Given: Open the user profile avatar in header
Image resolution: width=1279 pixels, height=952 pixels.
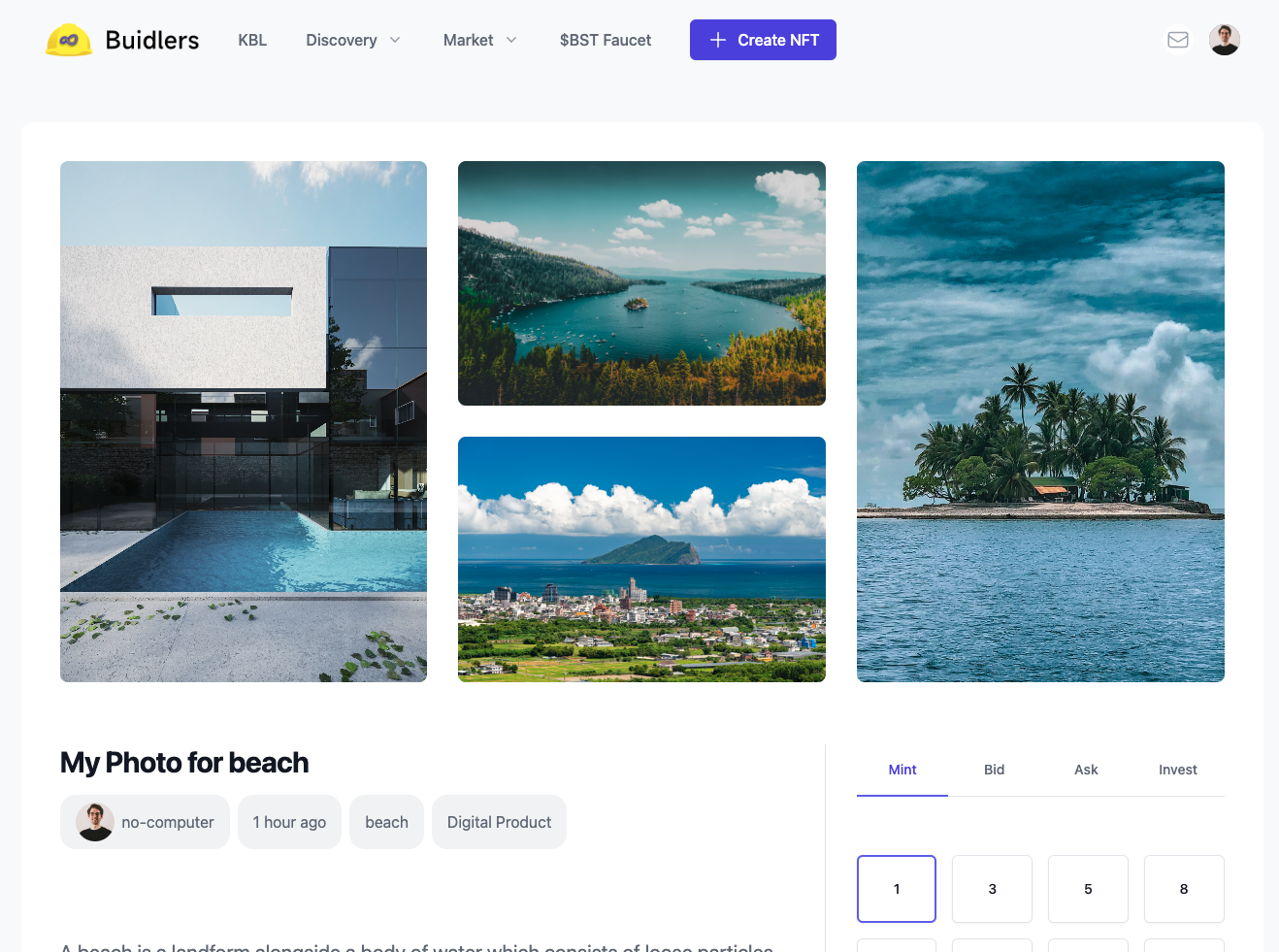Looking at the screenshot, I should (1225, 40).
